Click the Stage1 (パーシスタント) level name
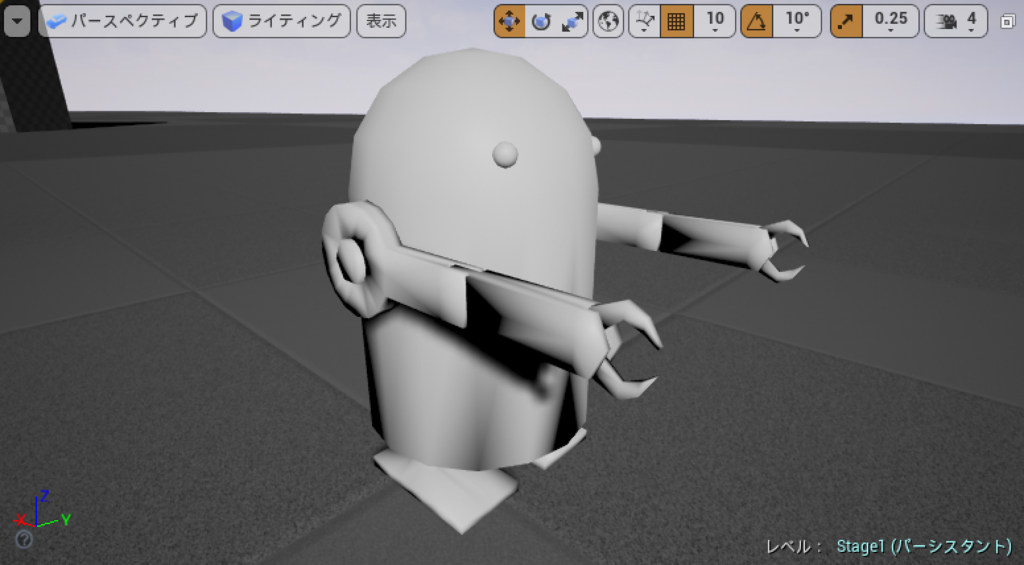This screenshot has width=1024, height=565. [x=924, y=546]
